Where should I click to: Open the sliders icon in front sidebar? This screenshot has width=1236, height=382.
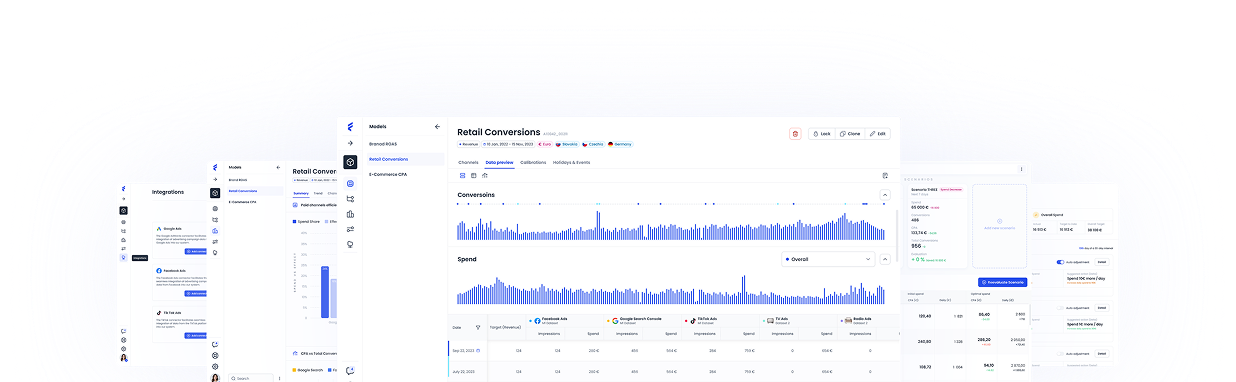[x=350, y=229]
